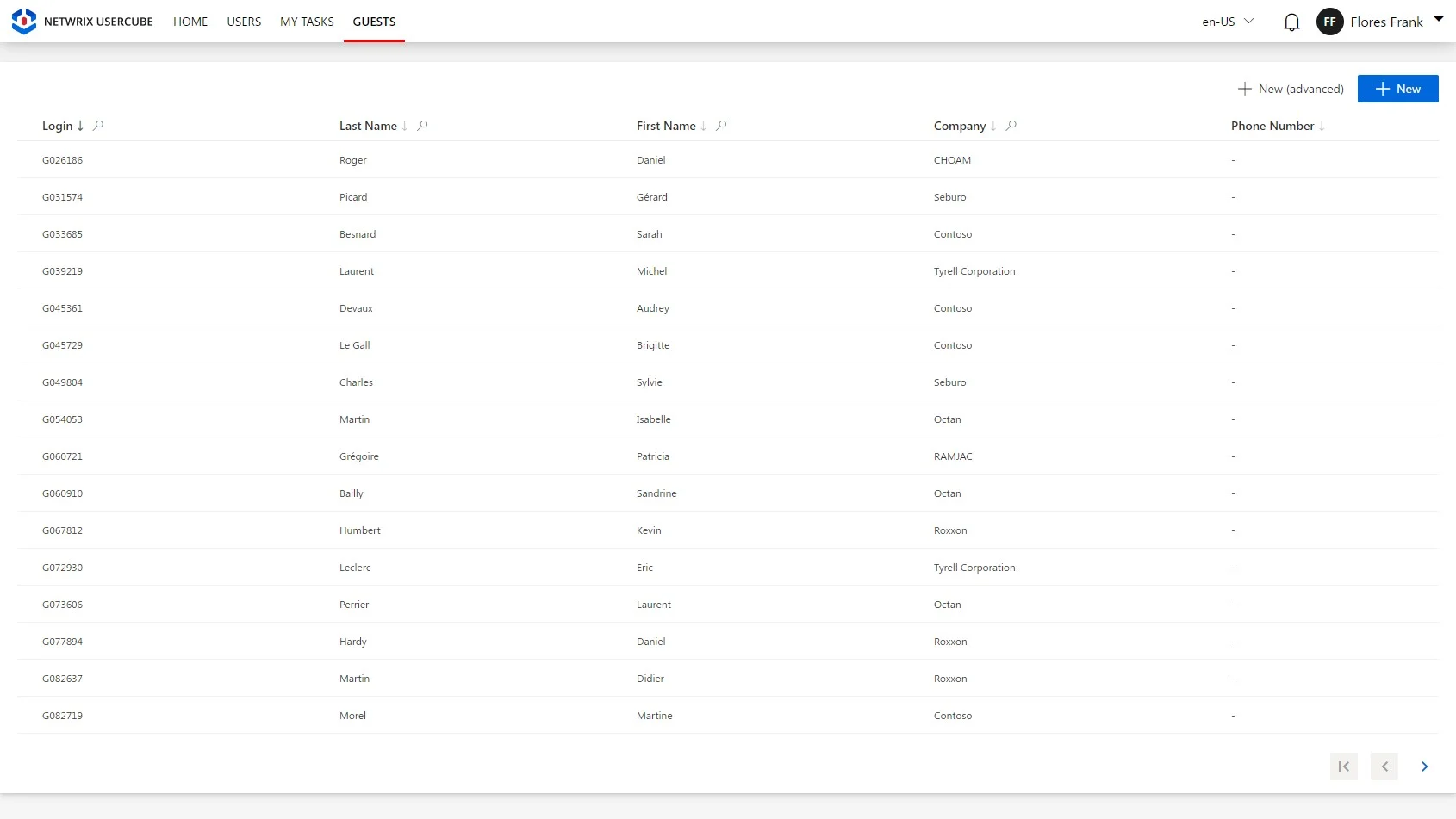Click the Phone Number column header
Viewport: 1456px width, 819px height.
[1272, 126]
